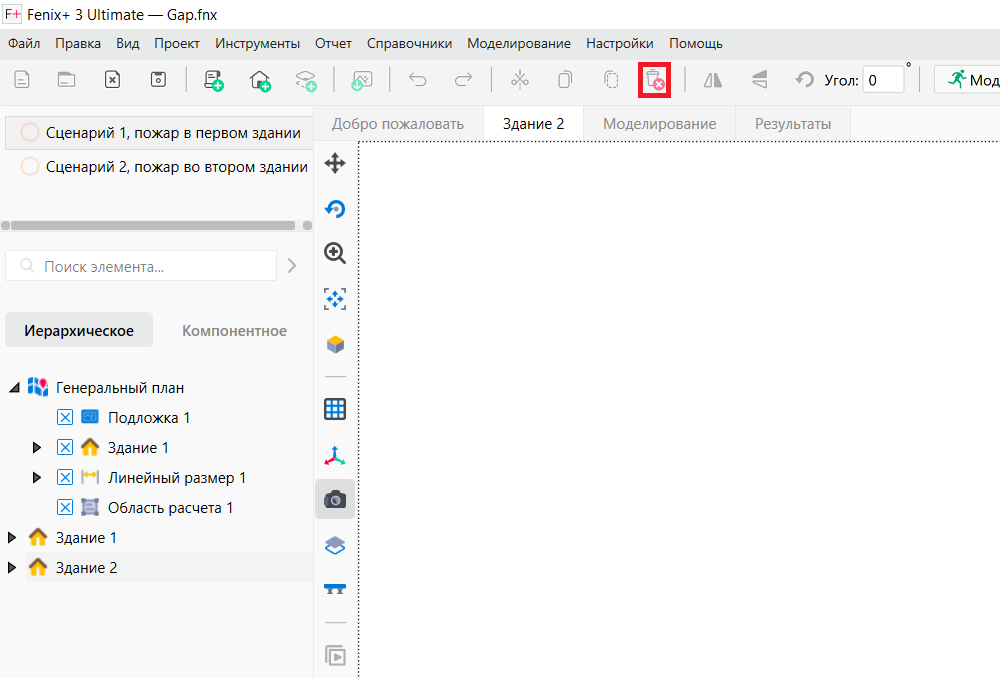
Task: Toggle the coordinate axes icon
Action: tap(335, 455)
